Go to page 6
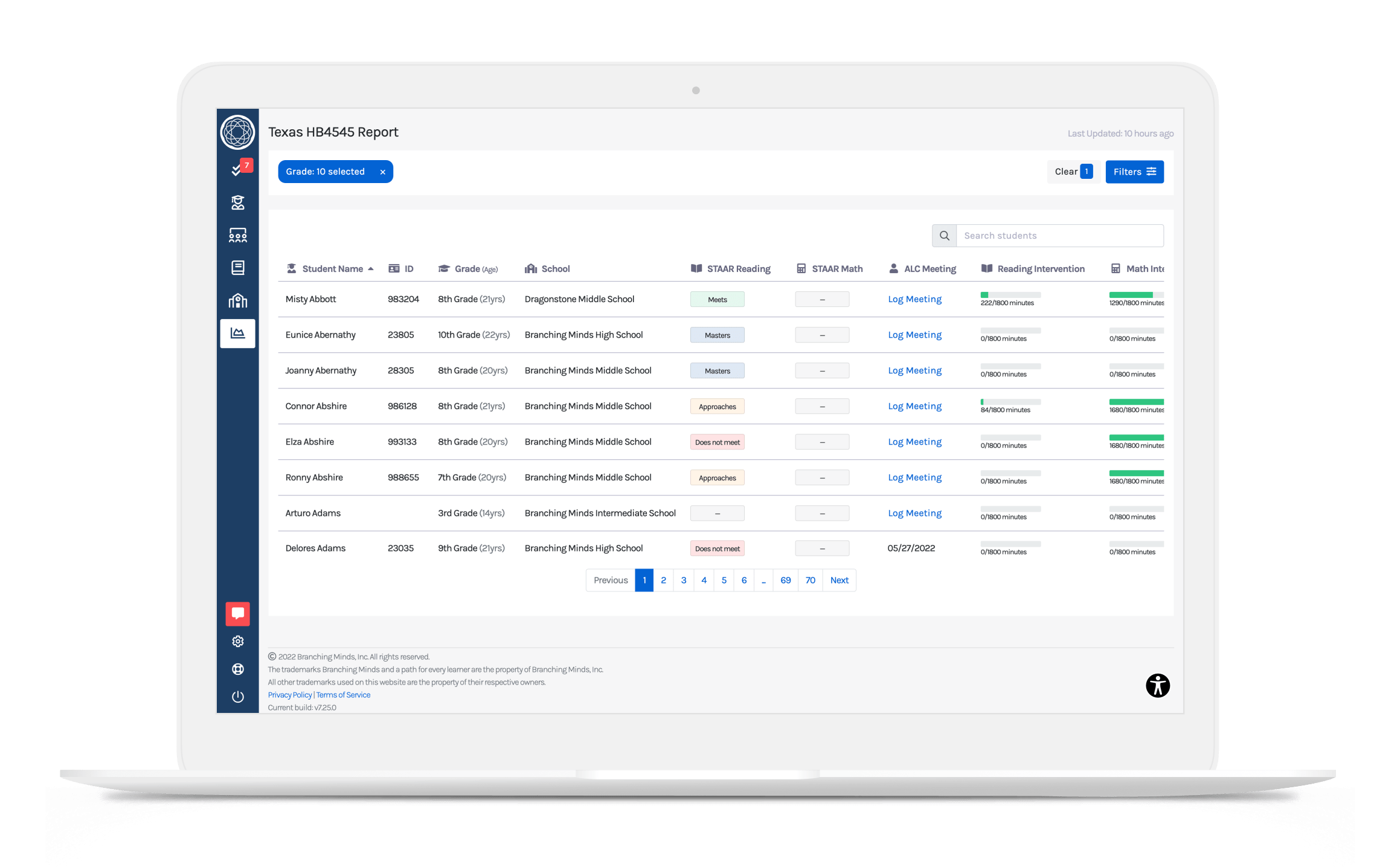Viewport: 1400px width, 867px height. (x=743, y=580)
